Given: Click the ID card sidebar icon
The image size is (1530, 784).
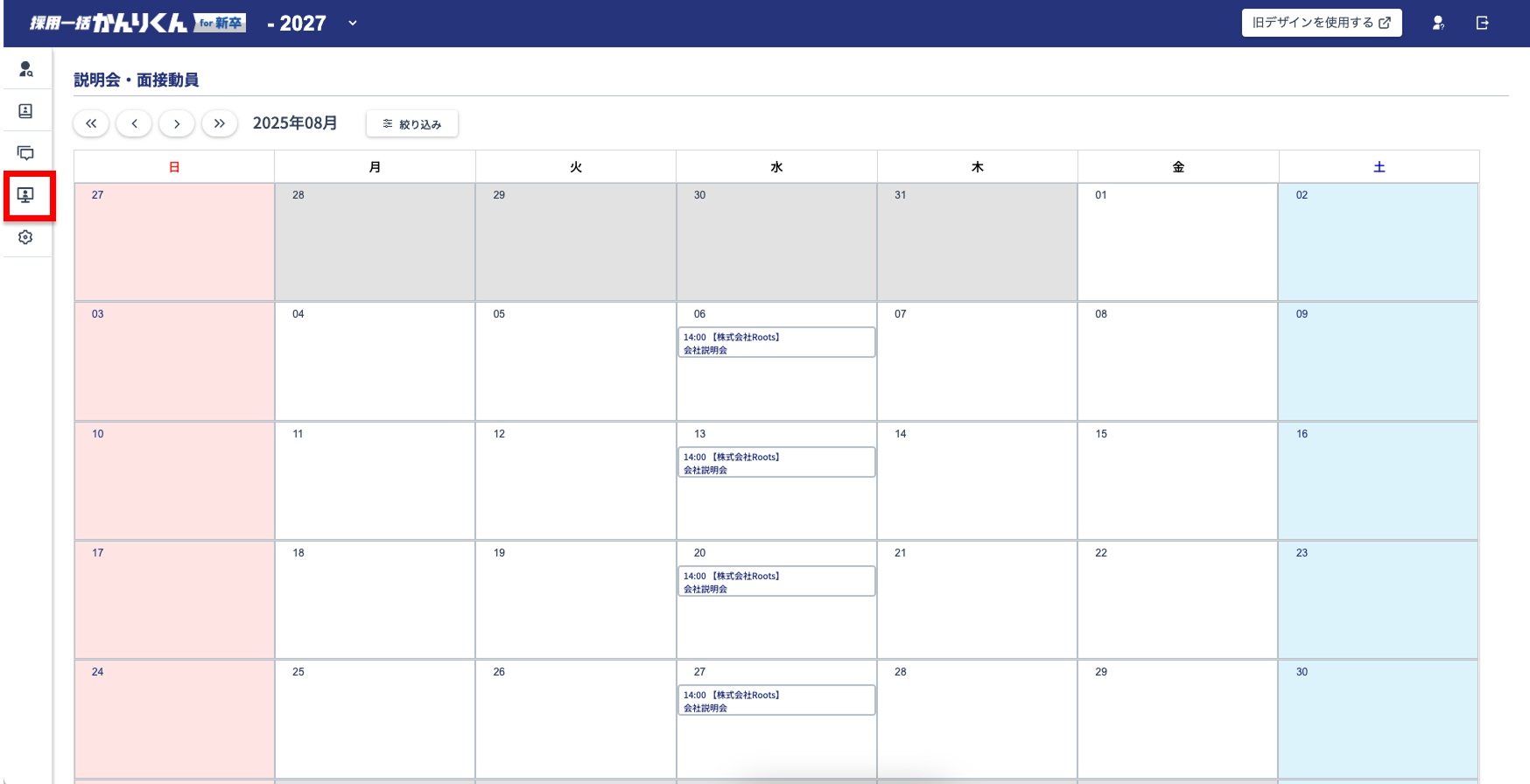Looking at the screenshot, I should click(26, 111).
